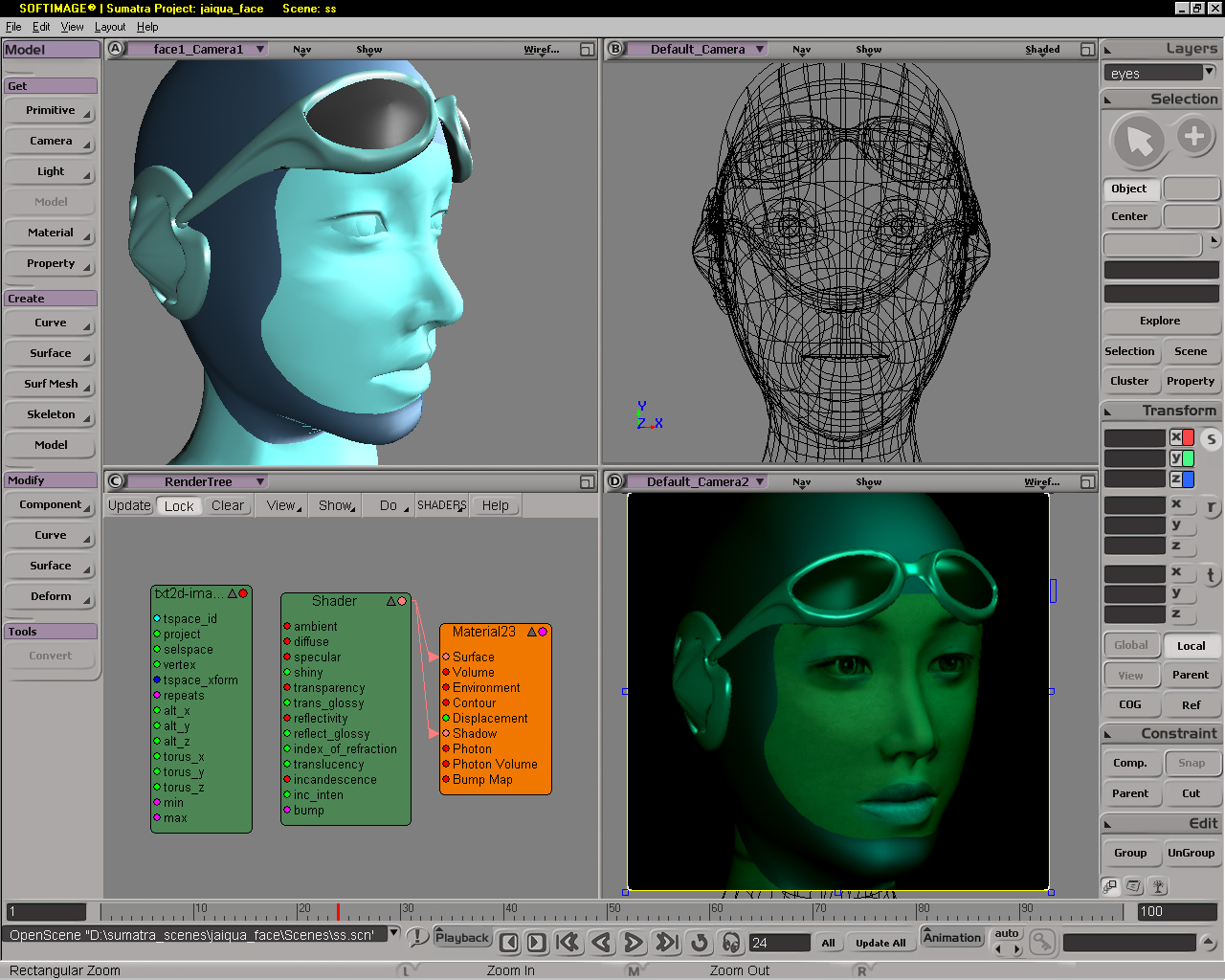The width and height of the screenshot is (1225, 980).
Task: Click the selection arrow tool
Action: tap(1138, 141)
